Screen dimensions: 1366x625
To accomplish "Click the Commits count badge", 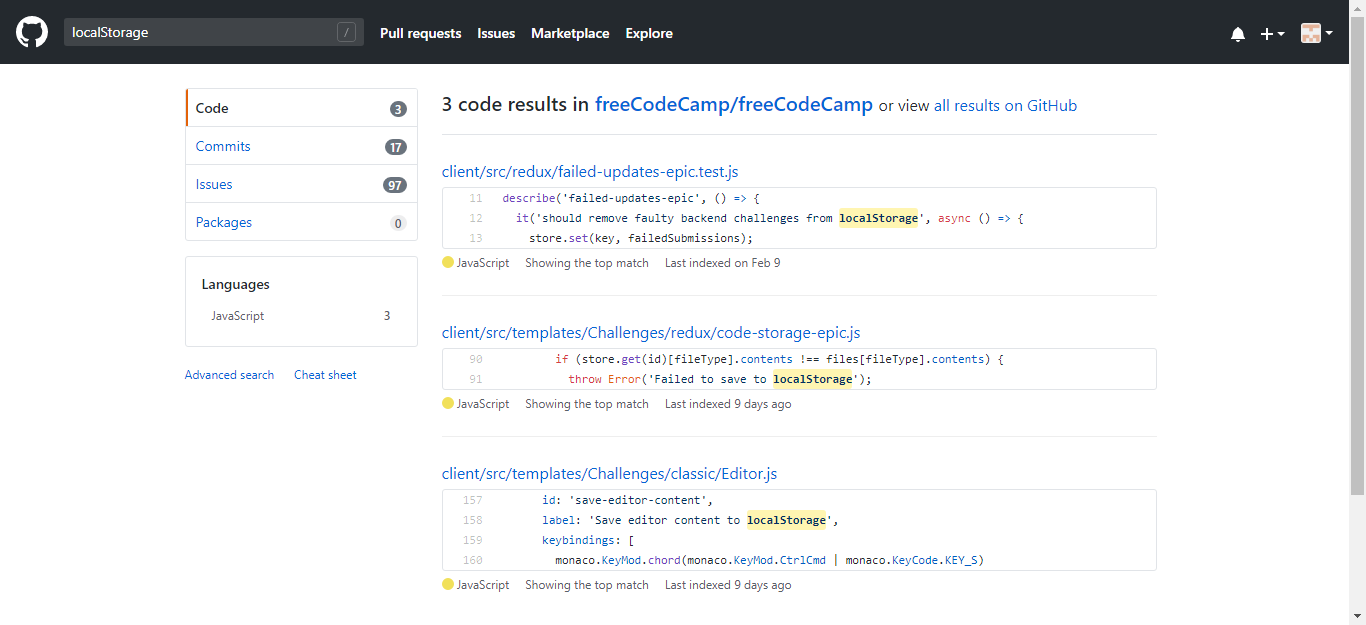I will tap(395, 146).
